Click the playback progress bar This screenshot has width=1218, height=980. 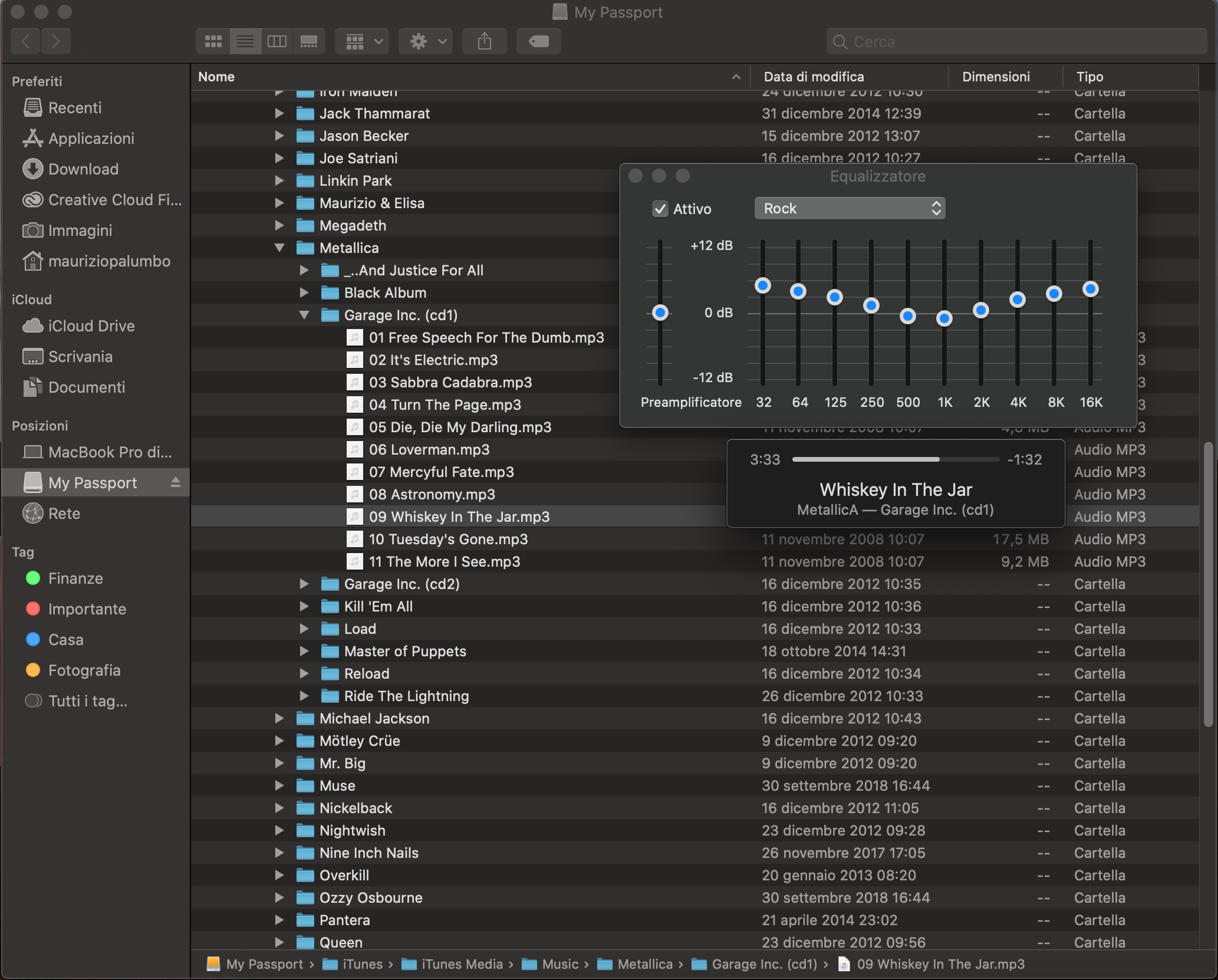tap(896, 459)
